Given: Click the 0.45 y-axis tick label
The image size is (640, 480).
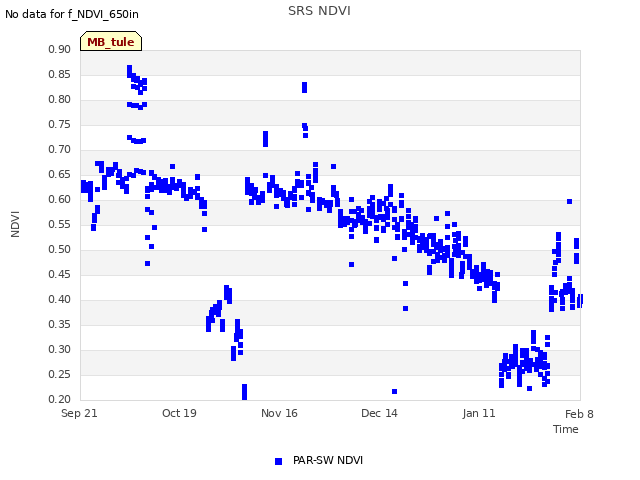Looking at the screenshot, I should click(59, 274).
